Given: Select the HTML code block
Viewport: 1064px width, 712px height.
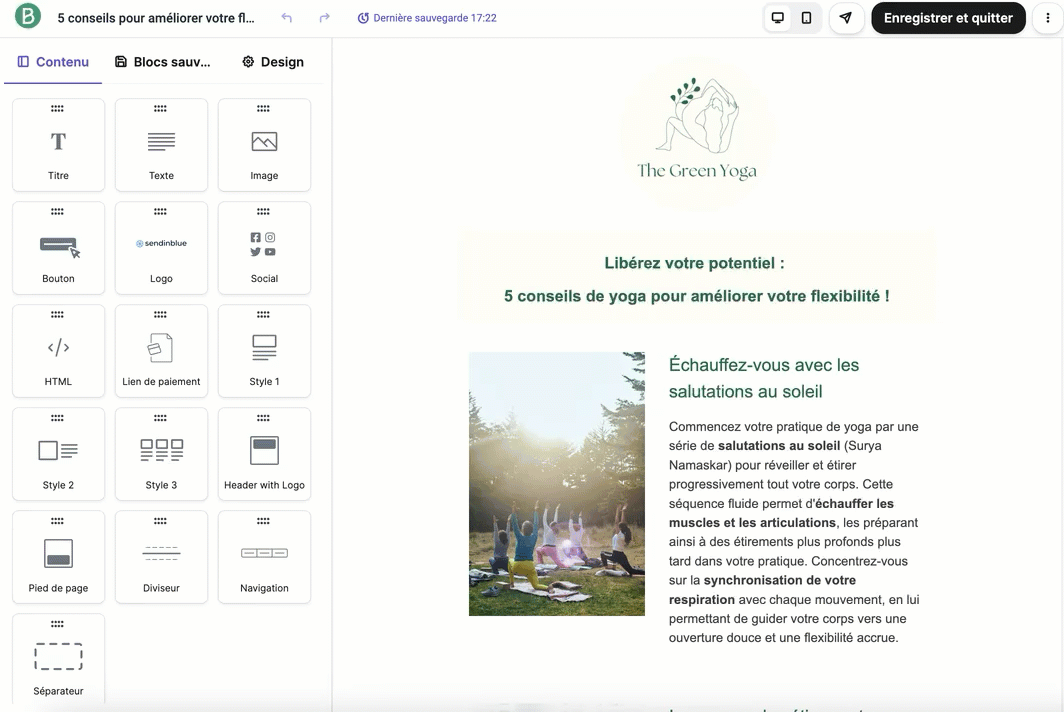Looking at the screenshot, I should click(58, 351).
